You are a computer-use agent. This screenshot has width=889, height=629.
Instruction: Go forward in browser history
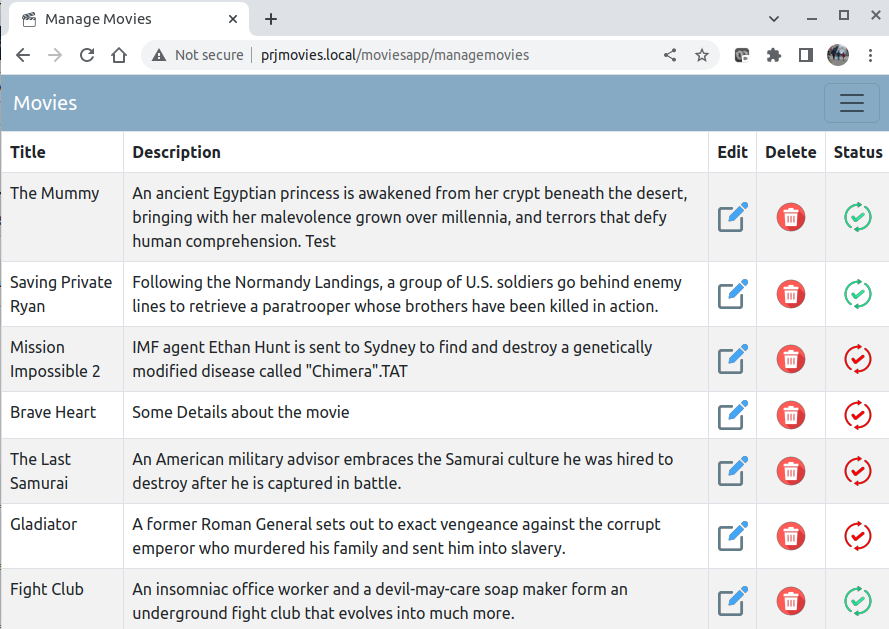point(55,55)
